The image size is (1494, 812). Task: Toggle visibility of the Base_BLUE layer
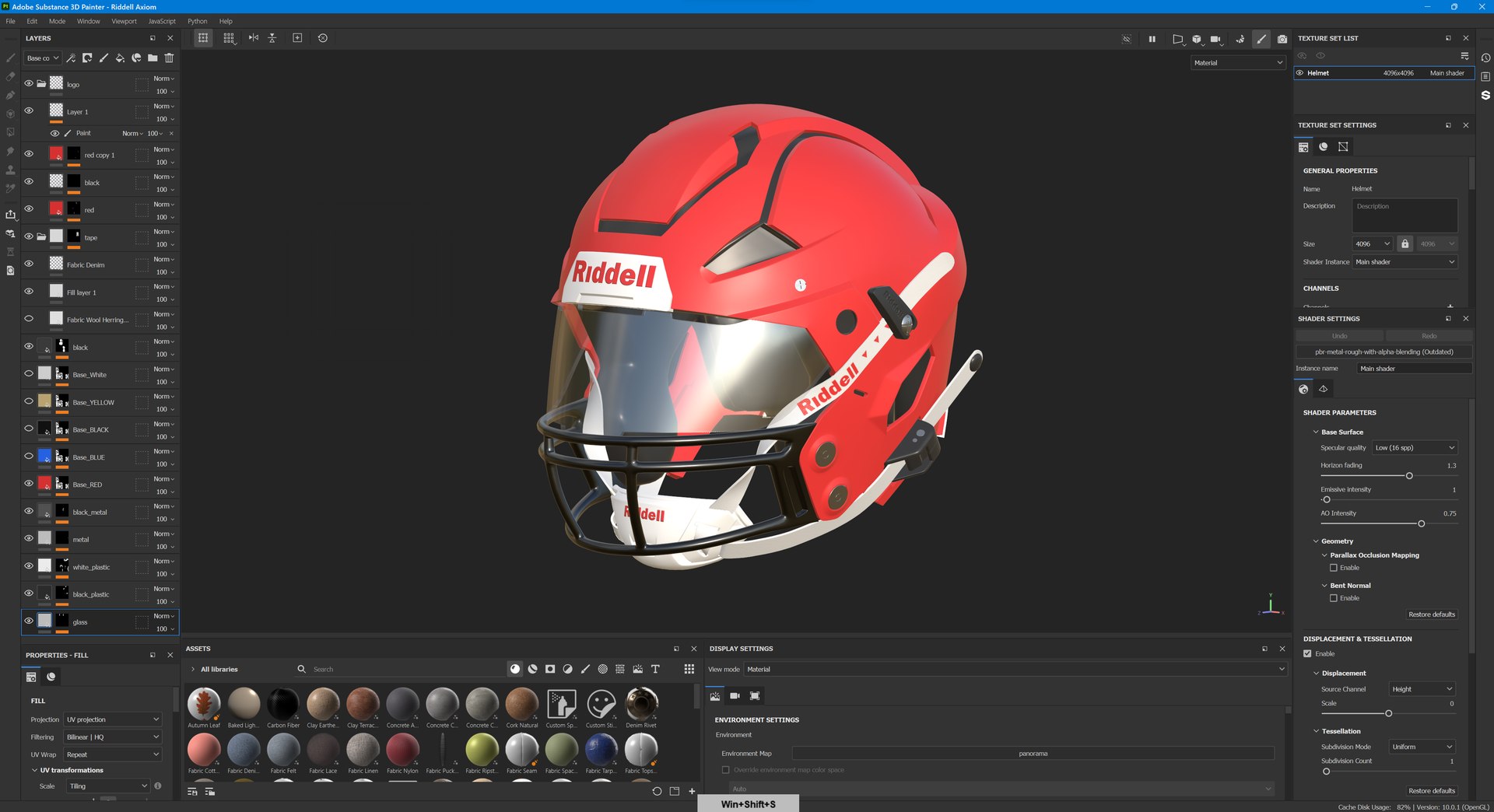(29, 456)
